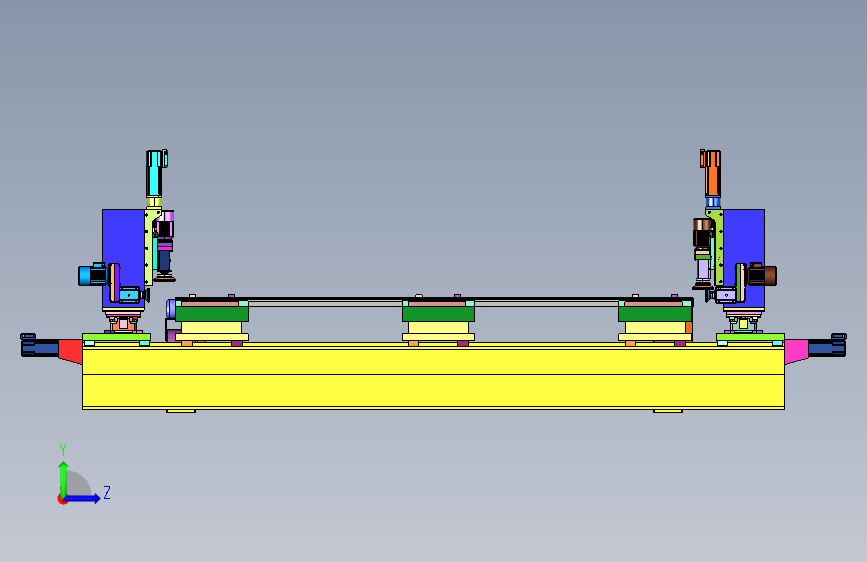The width and height of the screenshot is (867, 562).
Task: Pick the lime green plate under the right column
Action: point(750,337)
